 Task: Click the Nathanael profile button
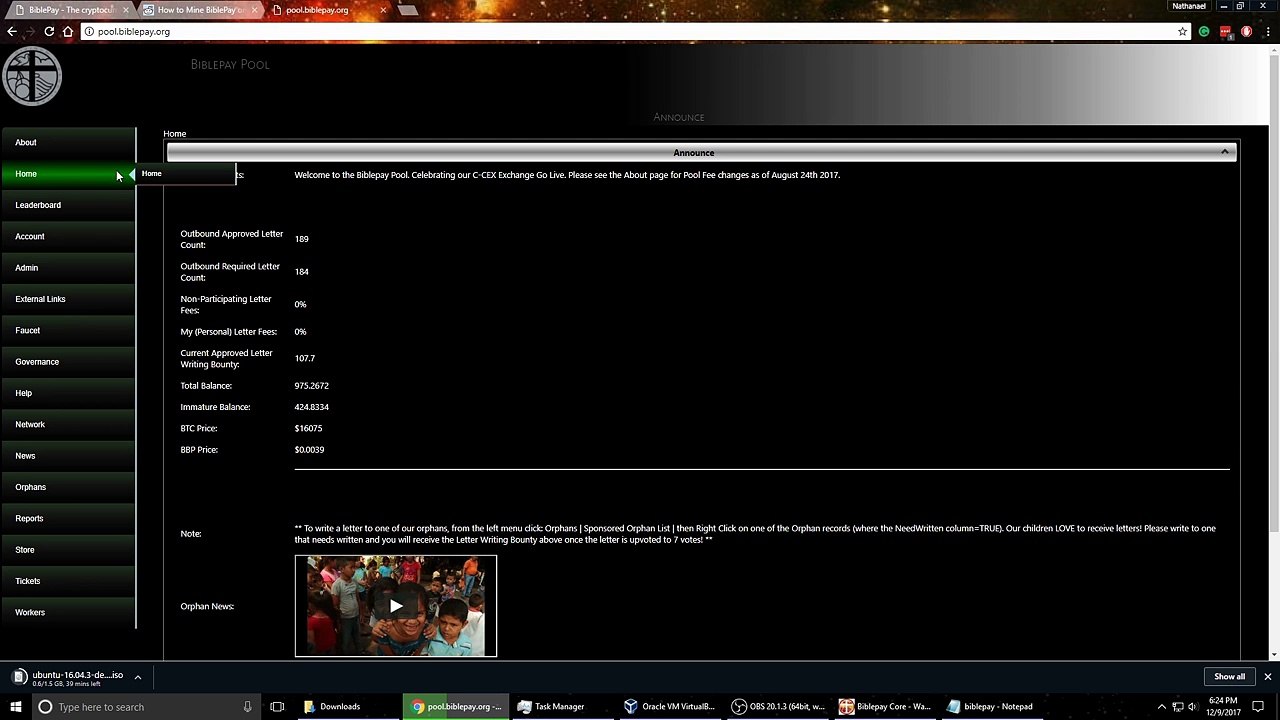1189,6
